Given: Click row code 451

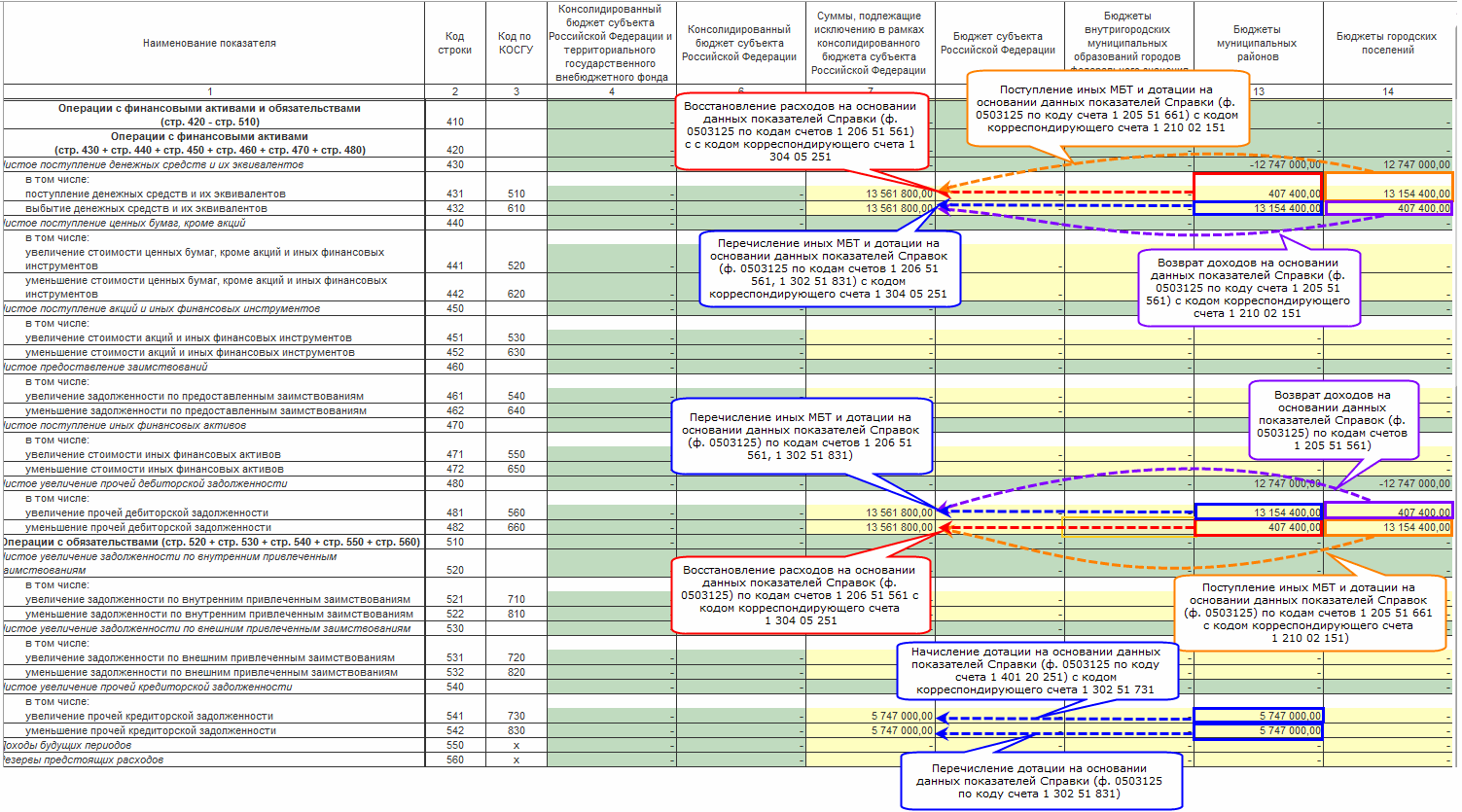Looking at the screenshot, I should click(x=454, y=337).
